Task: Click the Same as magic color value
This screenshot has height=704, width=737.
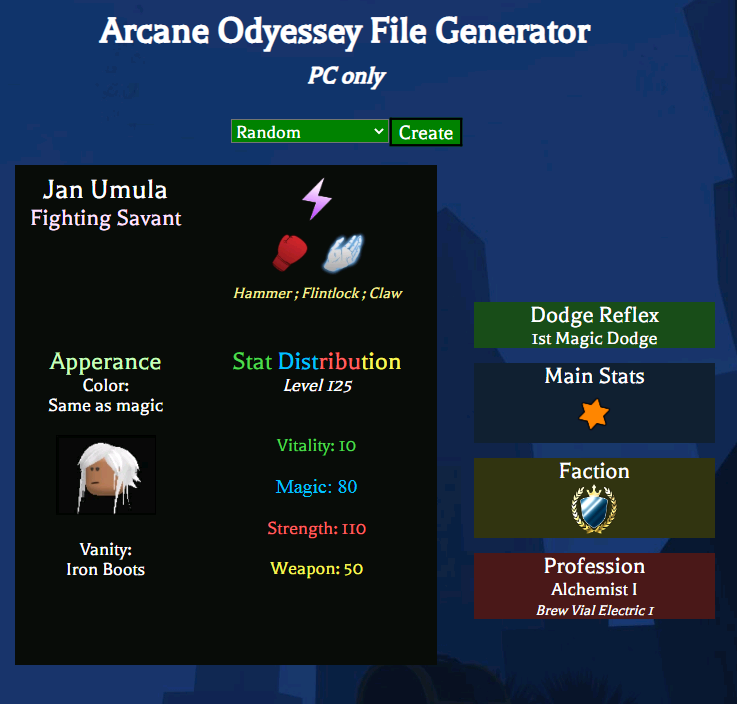Action: click(x=106, y=406)
